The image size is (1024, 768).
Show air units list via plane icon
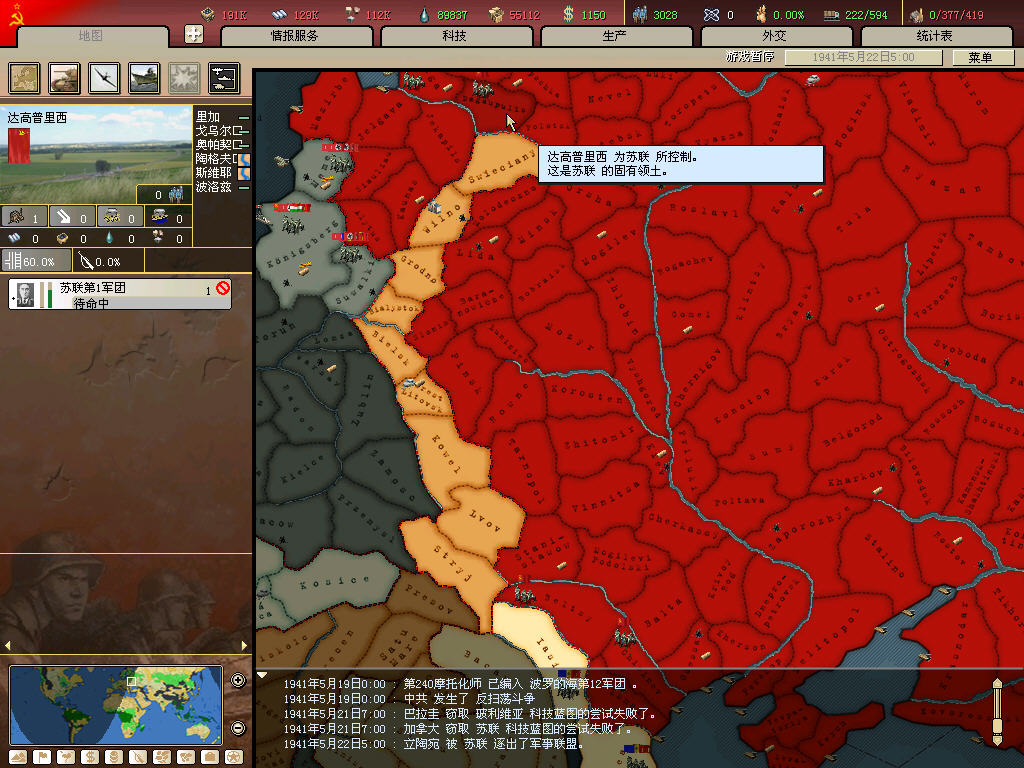pos(104,78)
